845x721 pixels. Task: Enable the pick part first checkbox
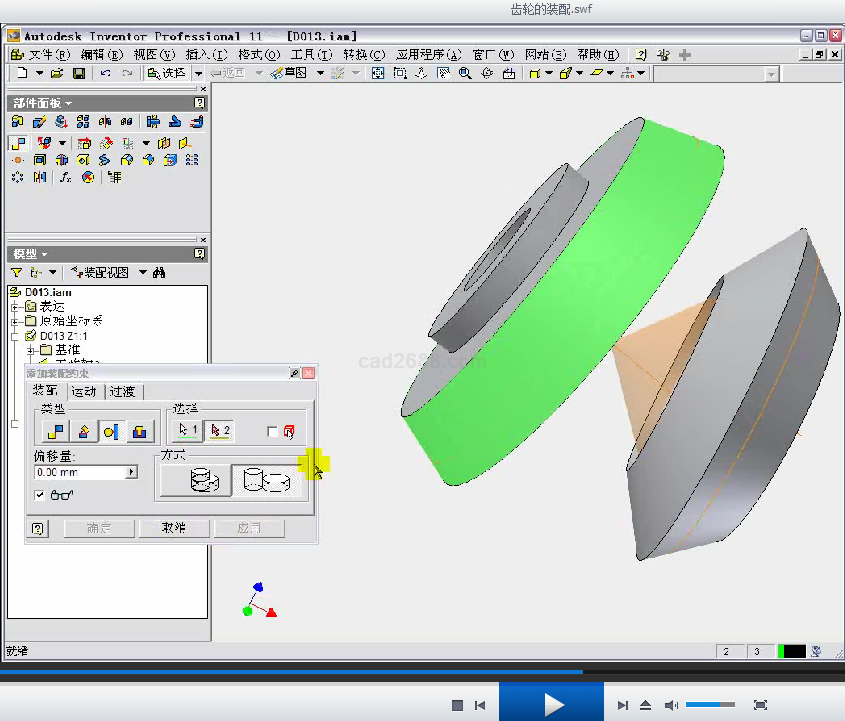pyautogui.click(x=273, y=432)
